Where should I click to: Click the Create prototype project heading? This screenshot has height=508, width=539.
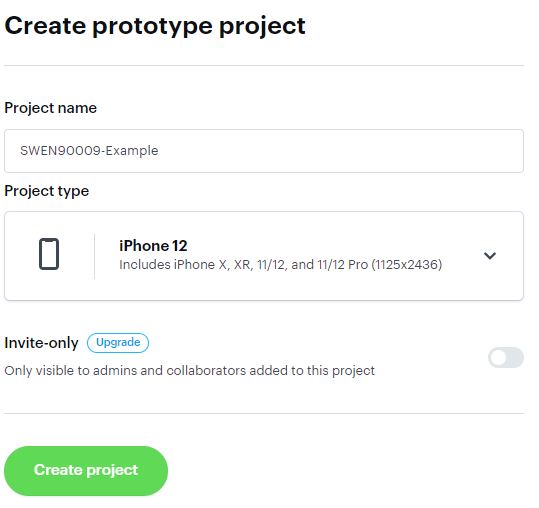[x=155, y=26]
